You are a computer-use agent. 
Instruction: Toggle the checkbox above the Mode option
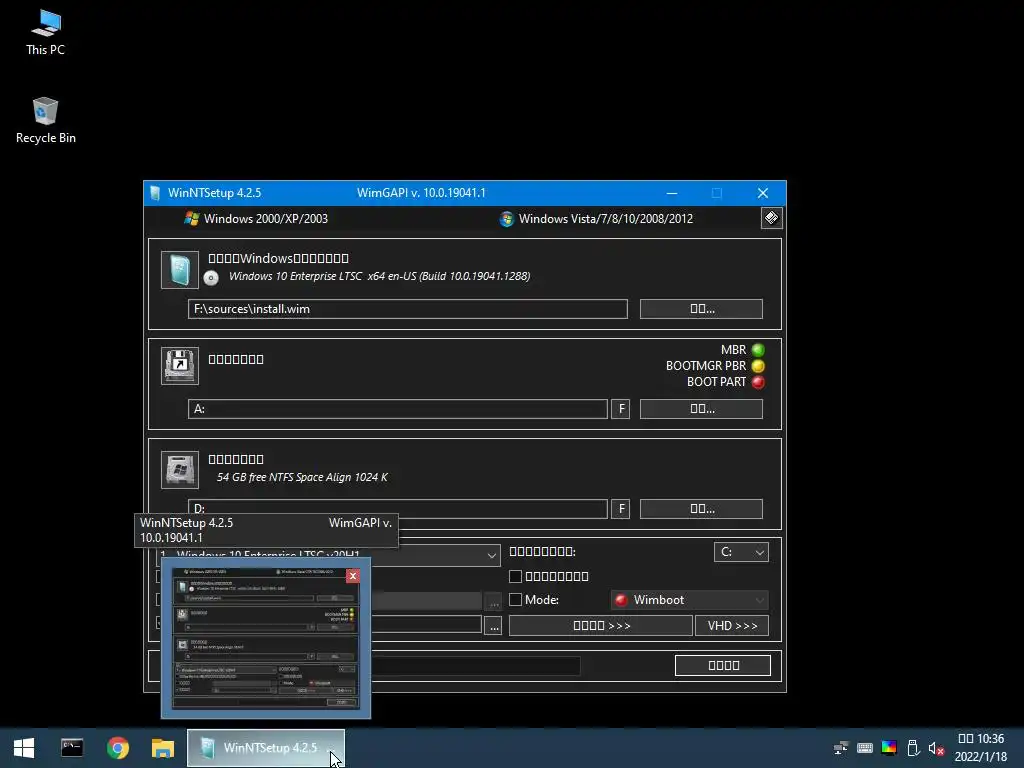pos(515,576)
